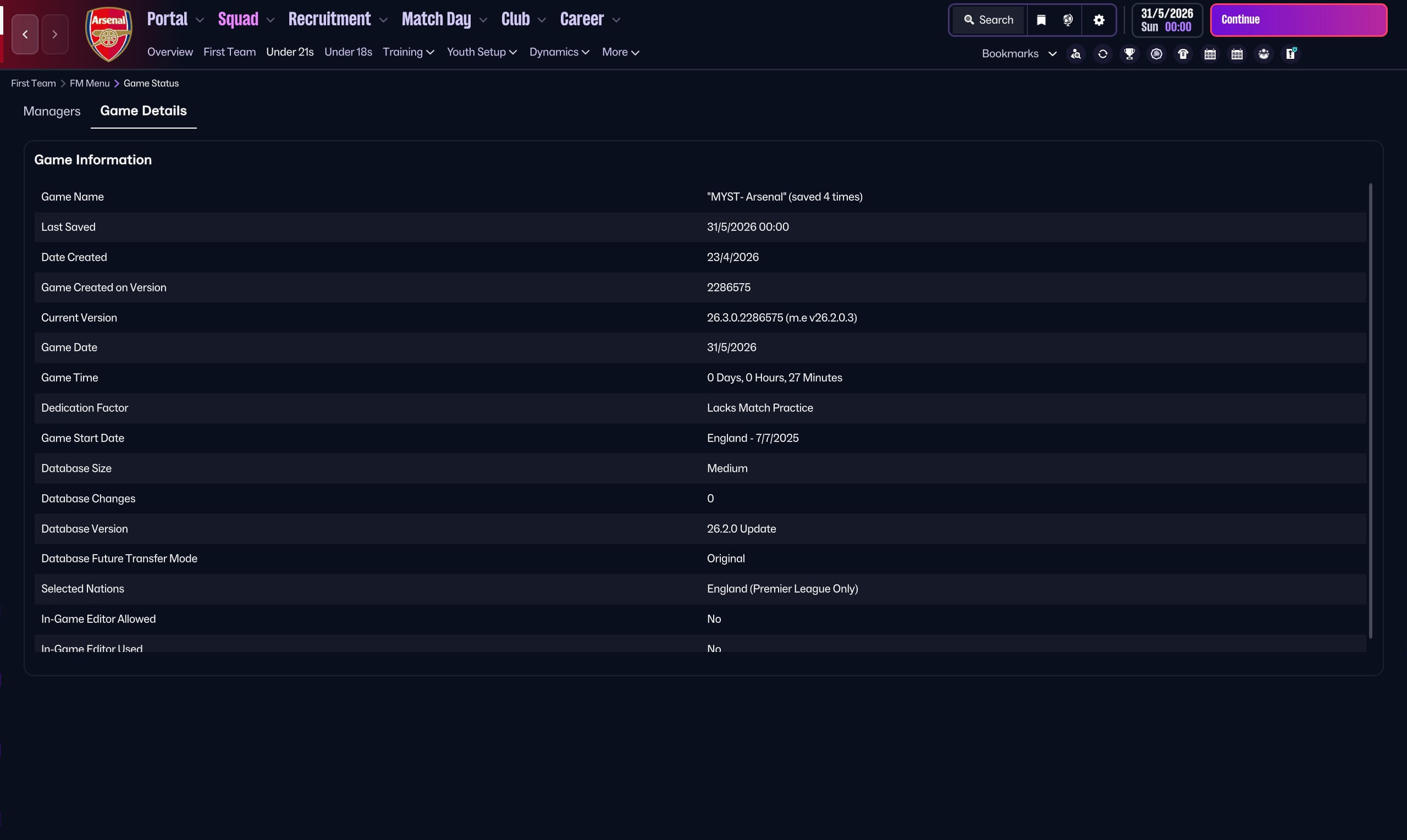This screenshot has width=1407, height=840.
Task: Go back using the back arrow
Action: point(25,35)
